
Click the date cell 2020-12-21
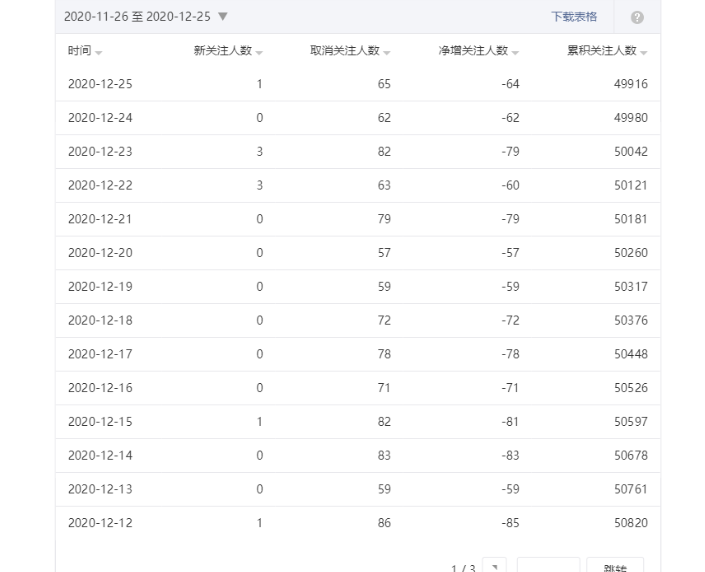click(100, 219)
